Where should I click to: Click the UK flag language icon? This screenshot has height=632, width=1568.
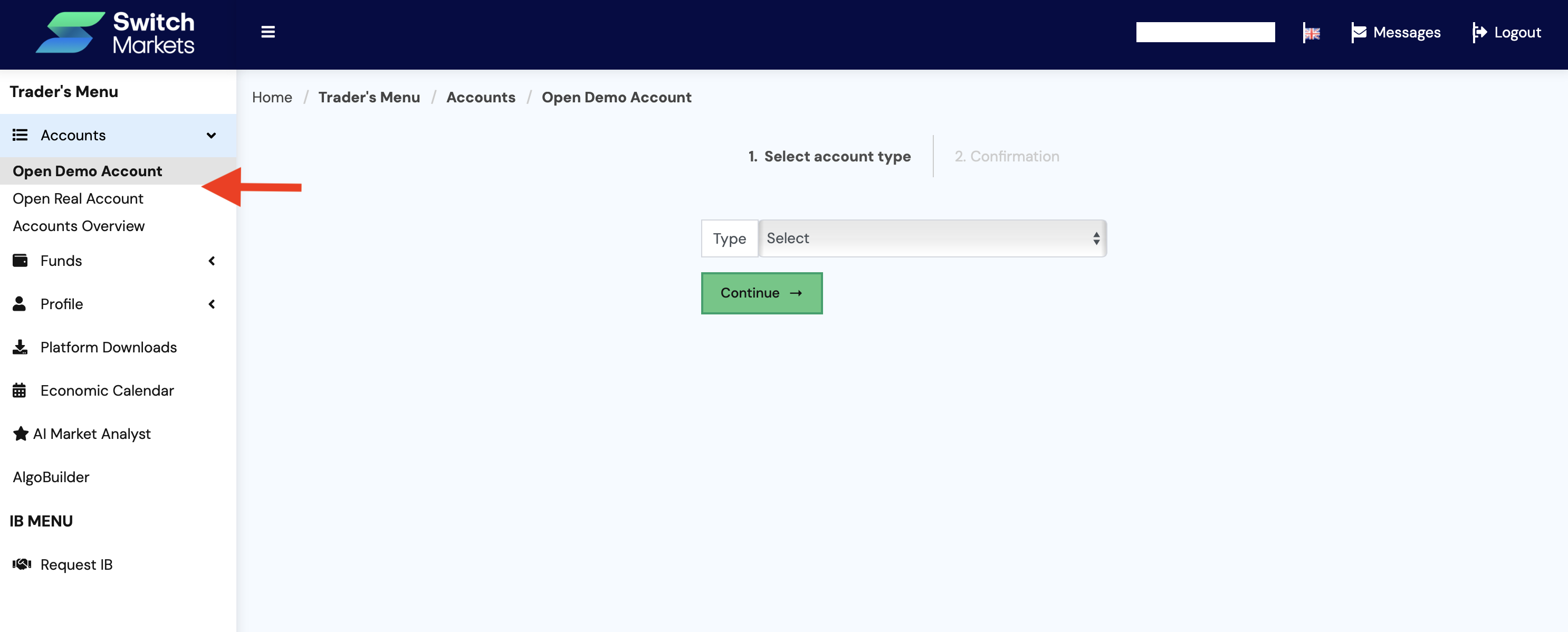click(x=1311, y=33)
